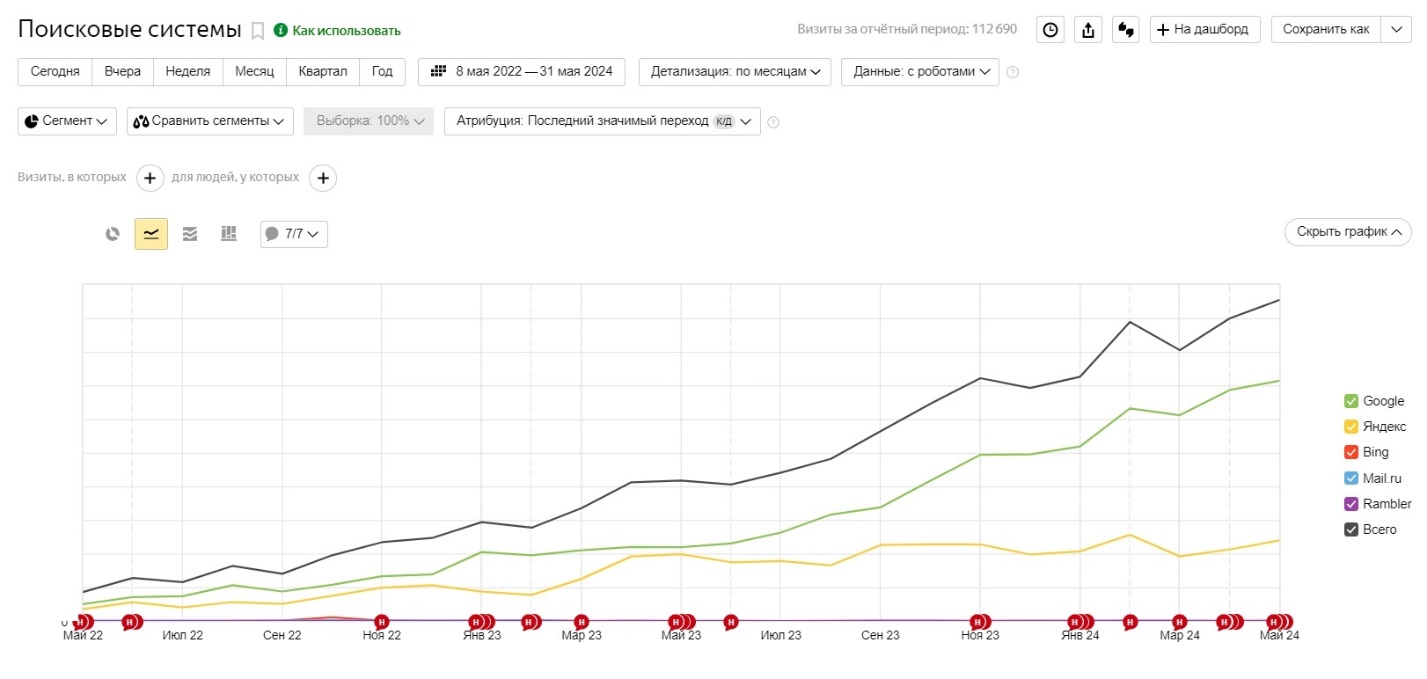This screenshot has width=1427, height=679.
Task: Switch to stacked area chart icon
Action: coord(190,234)
